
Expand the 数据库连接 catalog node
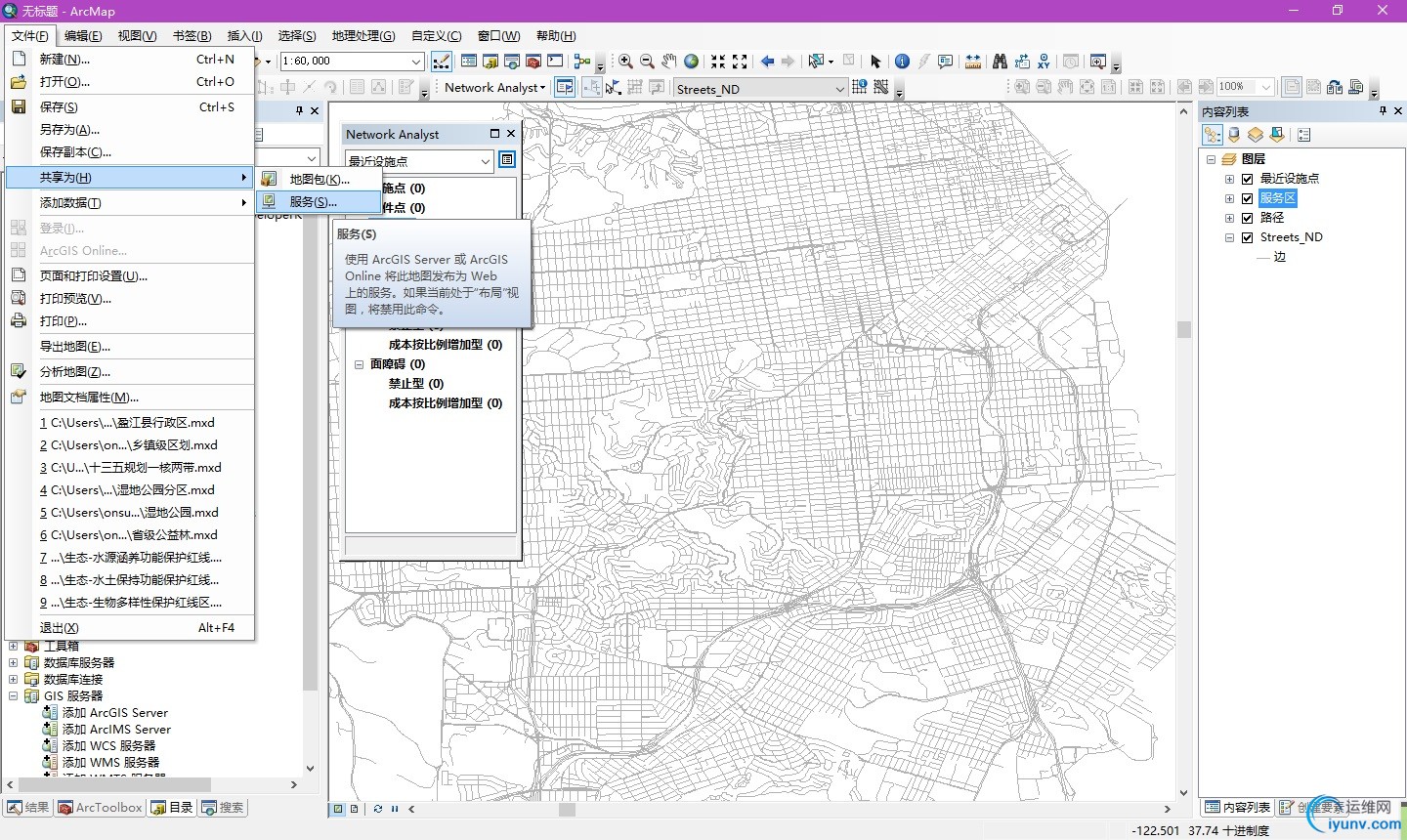14,680
